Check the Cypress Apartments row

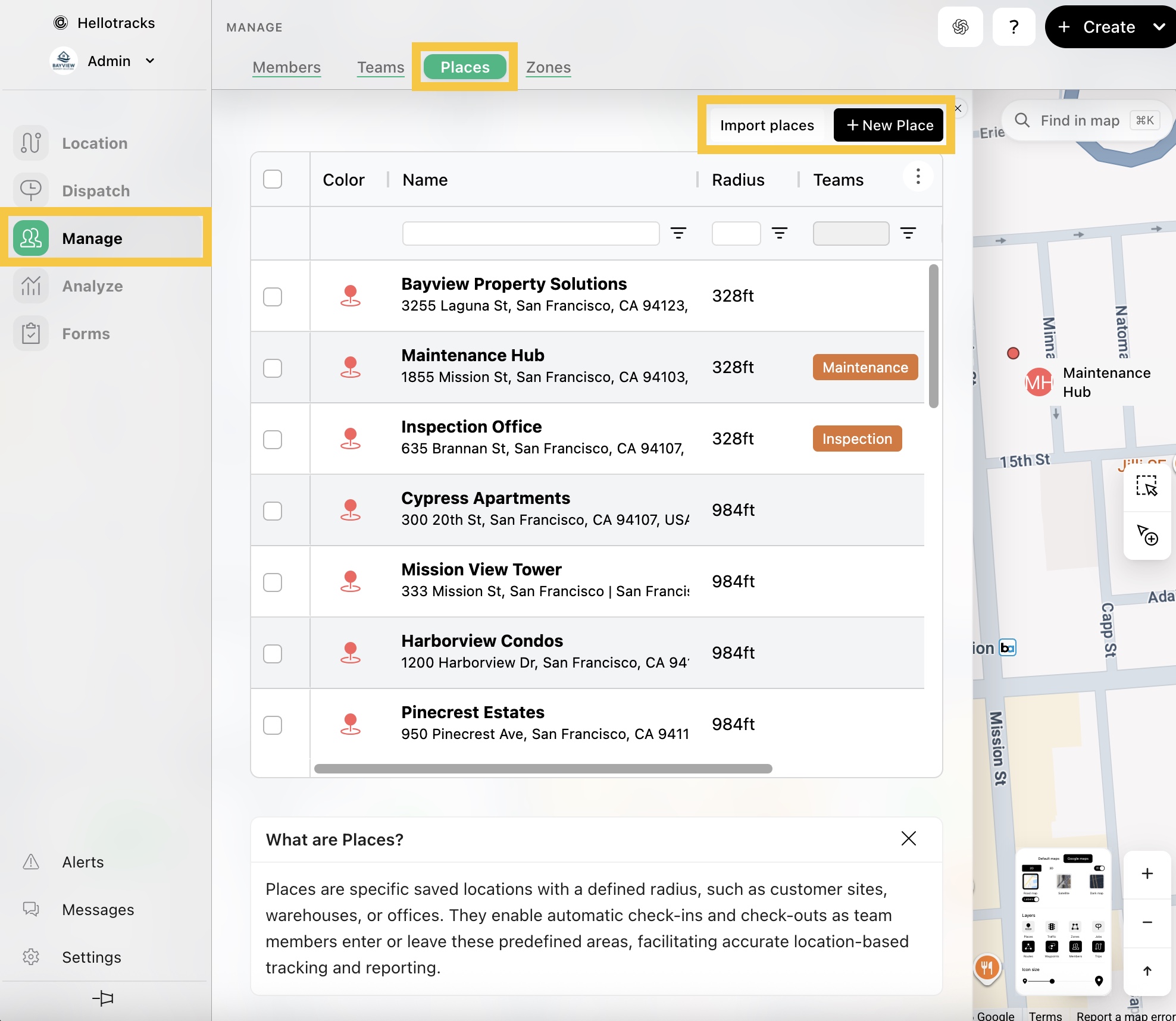273,511
